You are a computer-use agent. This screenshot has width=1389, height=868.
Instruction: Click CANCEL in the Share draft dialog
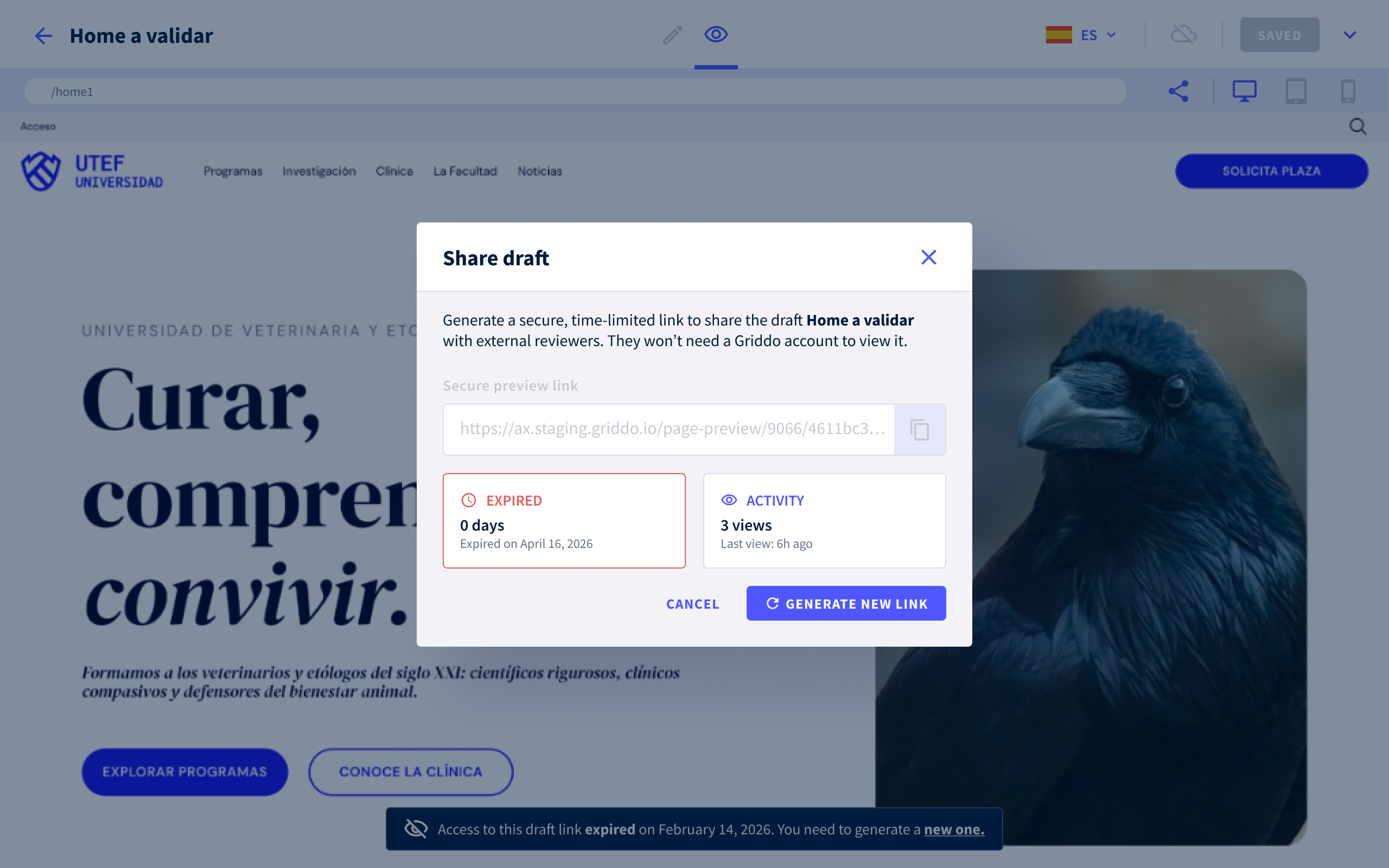click(692, 604)
